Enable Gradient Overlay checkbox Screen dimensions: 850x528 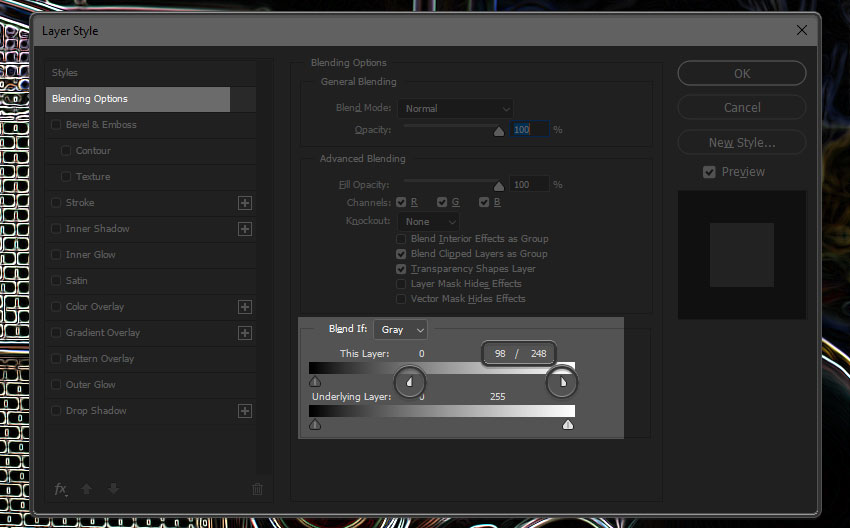56,333
